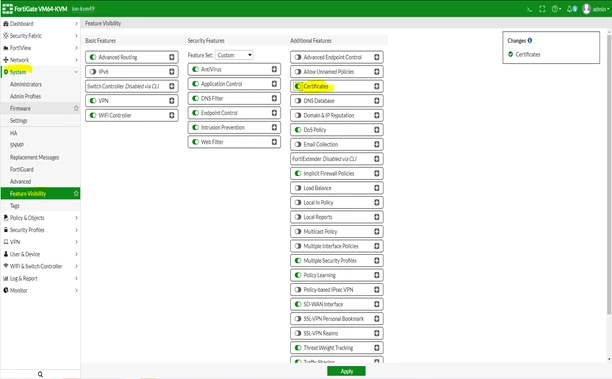612x379 pixels.
Task: Click the plus icon on Web Filter row
Action: pos(274,142)
